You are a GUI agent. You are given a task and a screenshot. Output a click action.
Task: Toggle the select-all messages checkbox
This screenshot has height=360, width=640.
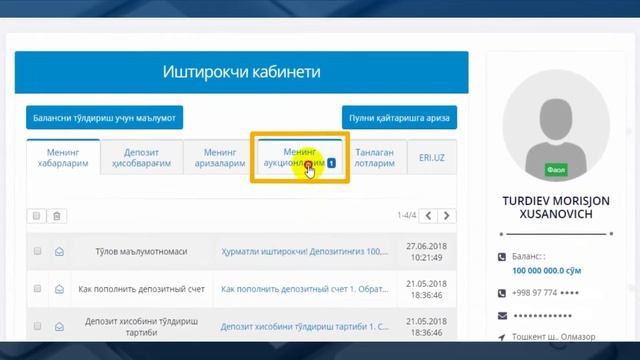(x=36, y=216)
